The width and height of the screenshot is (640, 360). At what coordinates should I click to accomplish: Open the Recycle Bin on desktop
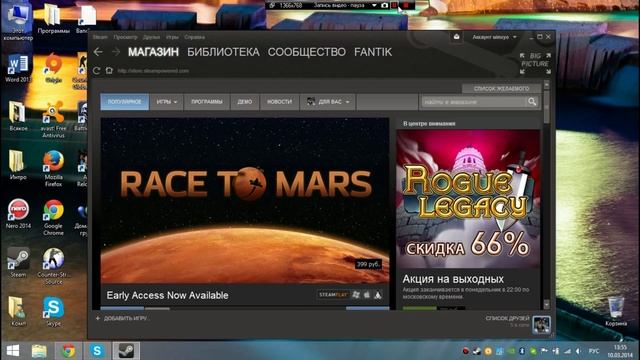pyautogui.click(x=616, y=311)
